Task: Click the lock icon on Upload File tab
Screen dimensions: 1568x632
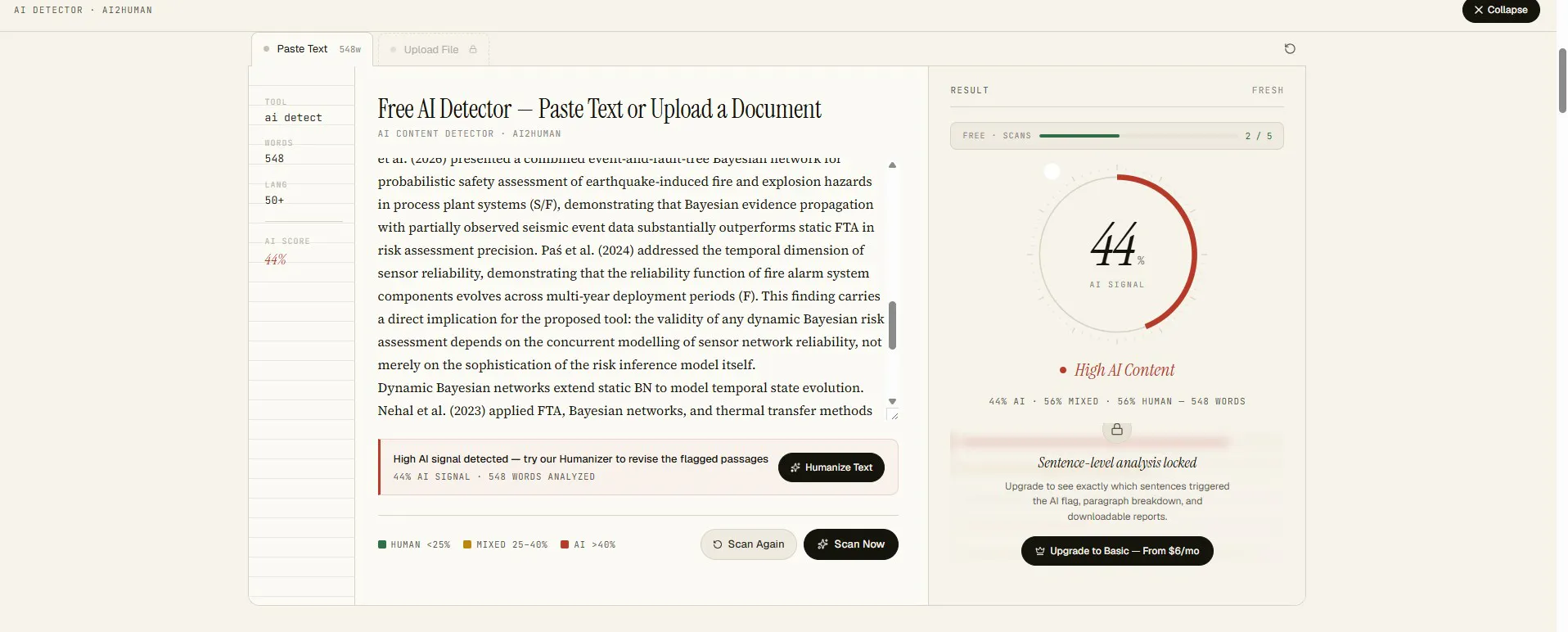Action: point(473,49)
